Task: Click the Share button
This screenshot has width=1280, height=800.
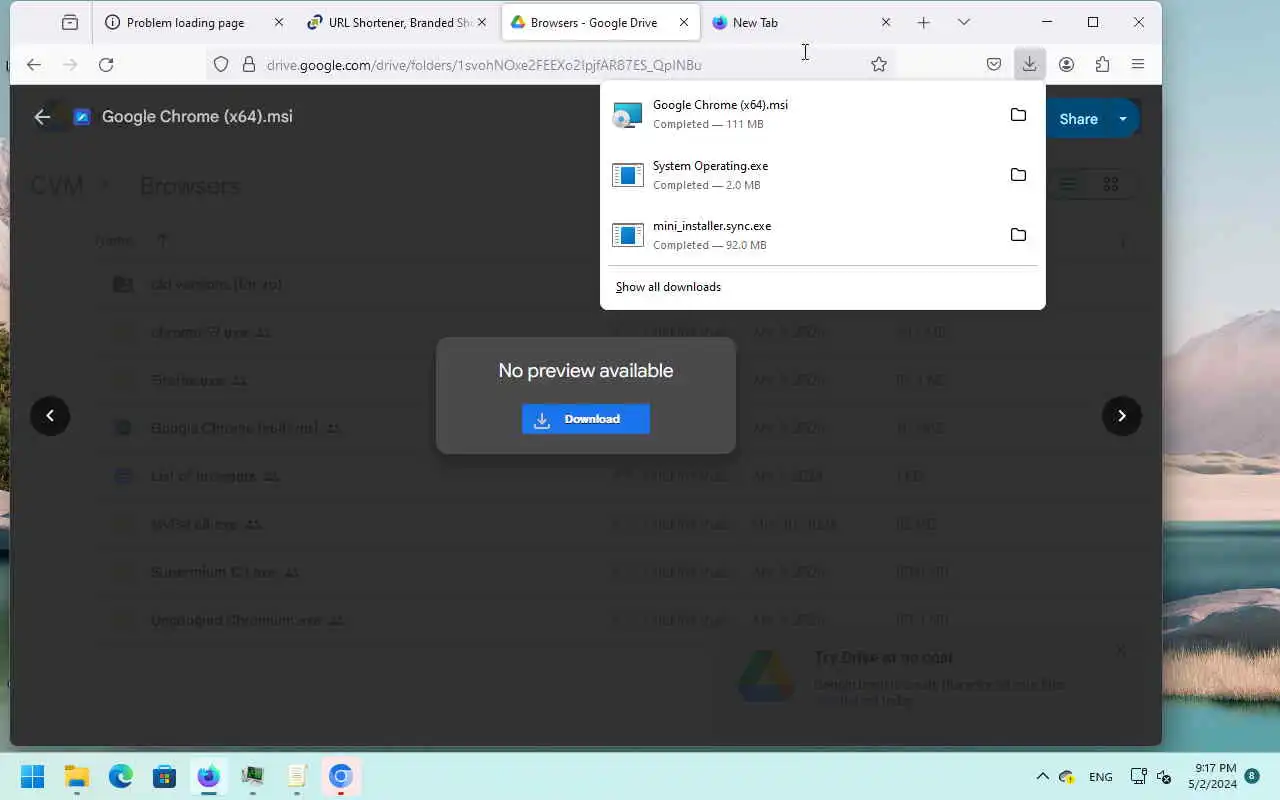Action: point(1078,119)
